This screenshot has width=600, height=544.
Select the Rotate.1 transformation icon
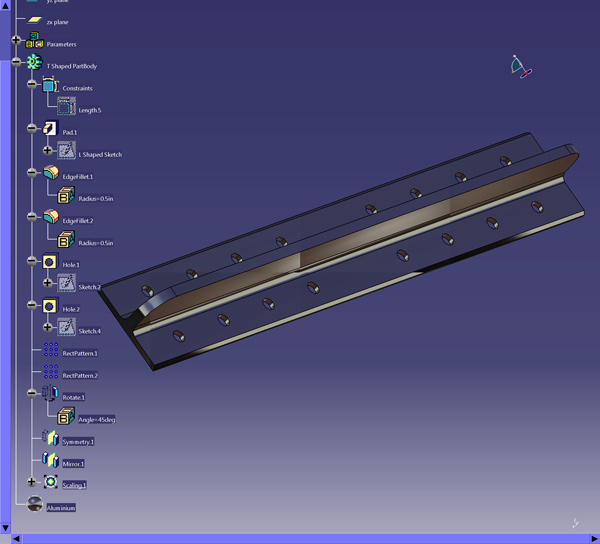(x=50, y=395)
